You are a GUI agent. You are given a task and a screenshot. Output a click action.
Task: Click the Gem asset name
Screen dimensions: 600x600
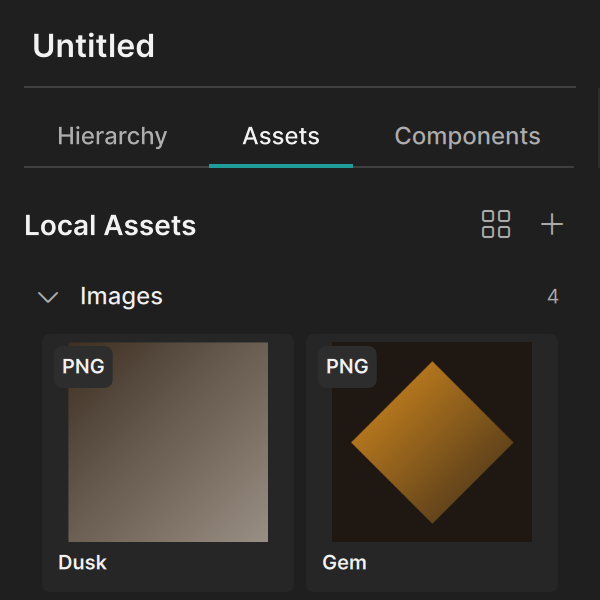pos(344,562)
